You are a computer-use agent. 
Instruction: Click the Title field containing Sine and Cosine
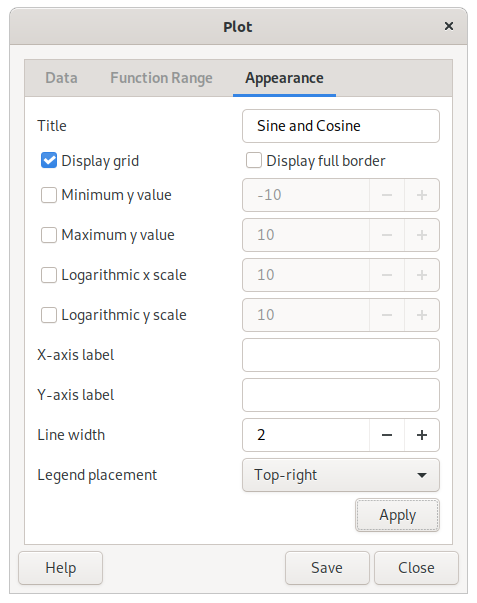point(341,126)
